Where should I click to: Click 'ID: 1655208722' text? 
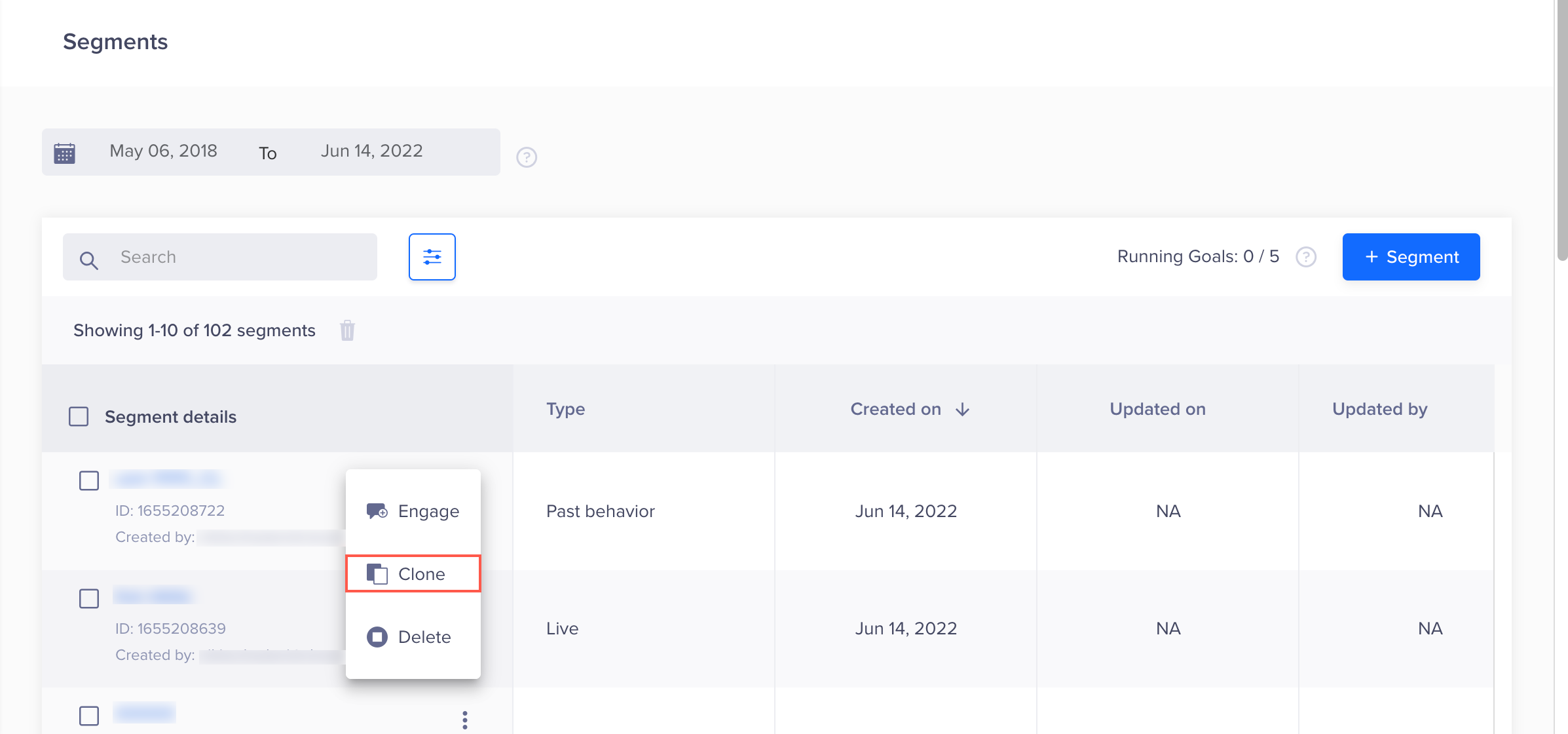click(x=170, y=511)
